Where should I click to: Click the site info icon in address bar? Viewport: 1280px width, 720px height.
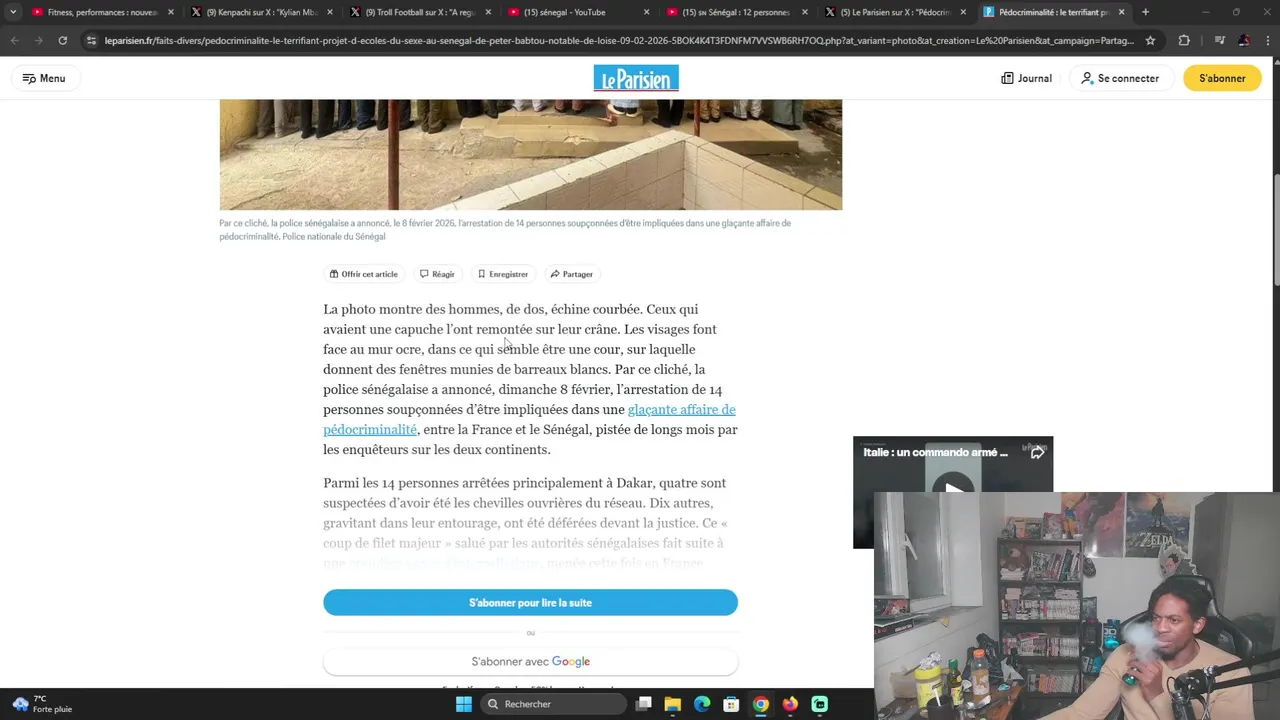92,40
